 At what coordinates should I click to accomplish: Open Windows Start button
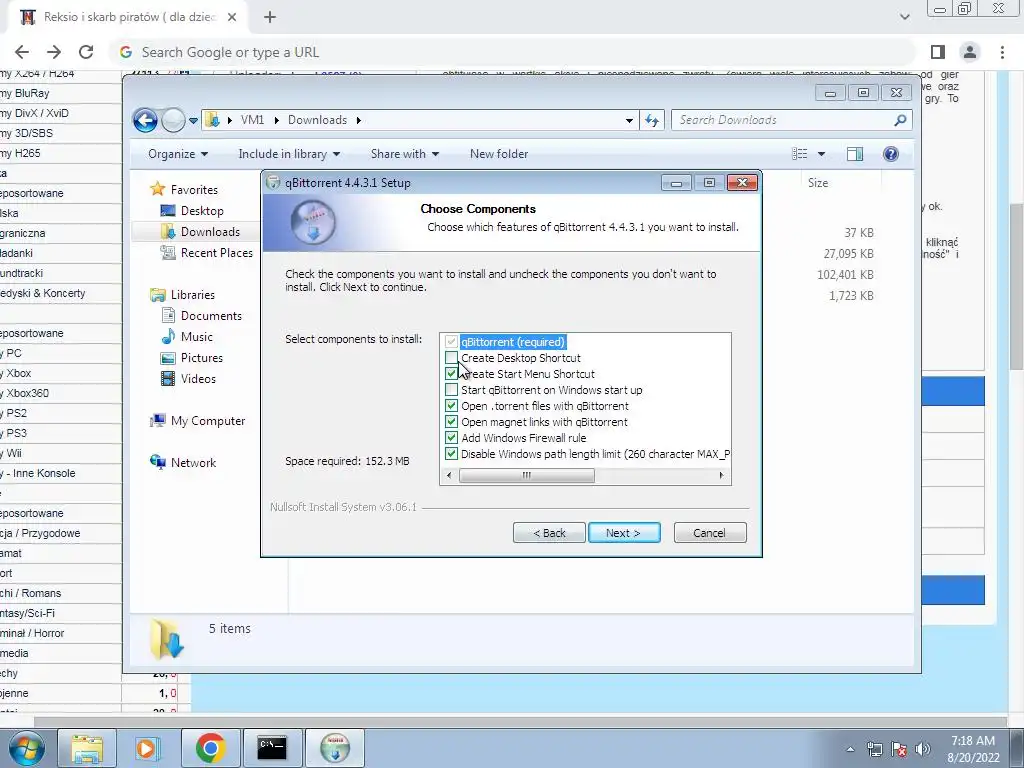point(26,748)
